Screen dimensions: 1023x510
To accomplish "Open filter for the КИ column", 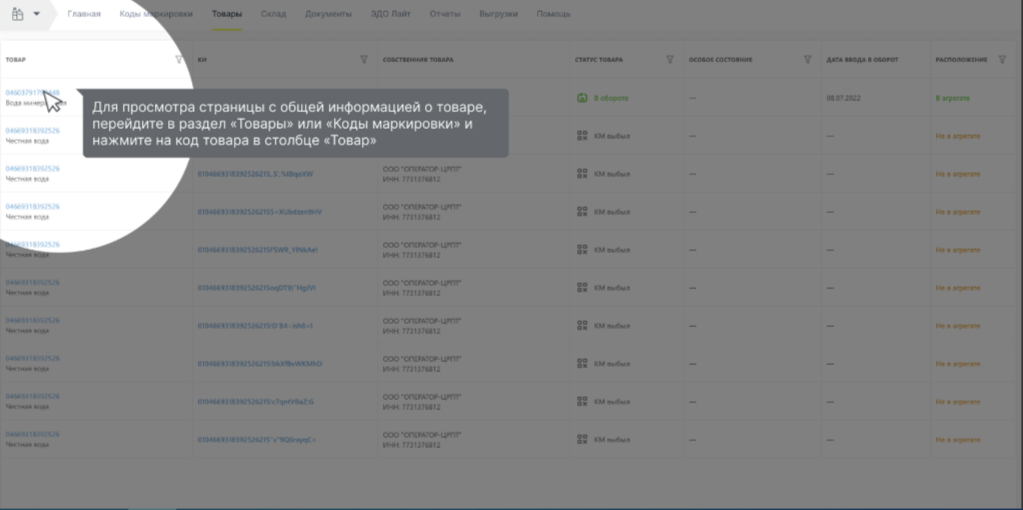I will pyautogui.click(x=364, y=59).
